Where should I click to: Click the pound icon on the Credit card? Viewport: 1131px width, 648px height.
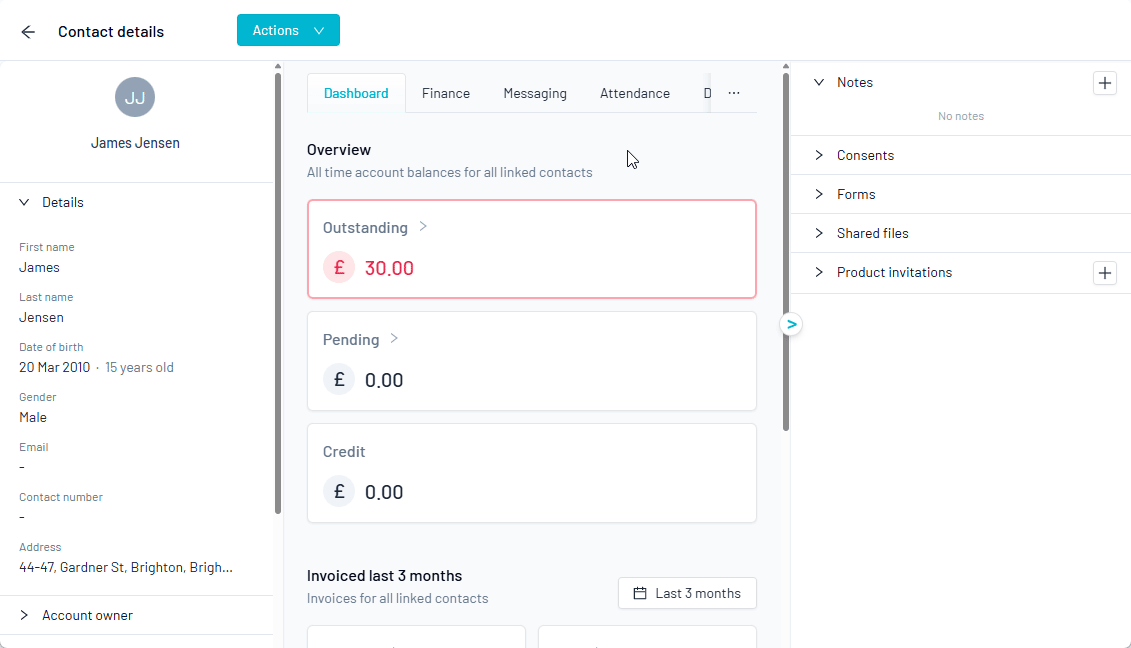coord(338,491)
